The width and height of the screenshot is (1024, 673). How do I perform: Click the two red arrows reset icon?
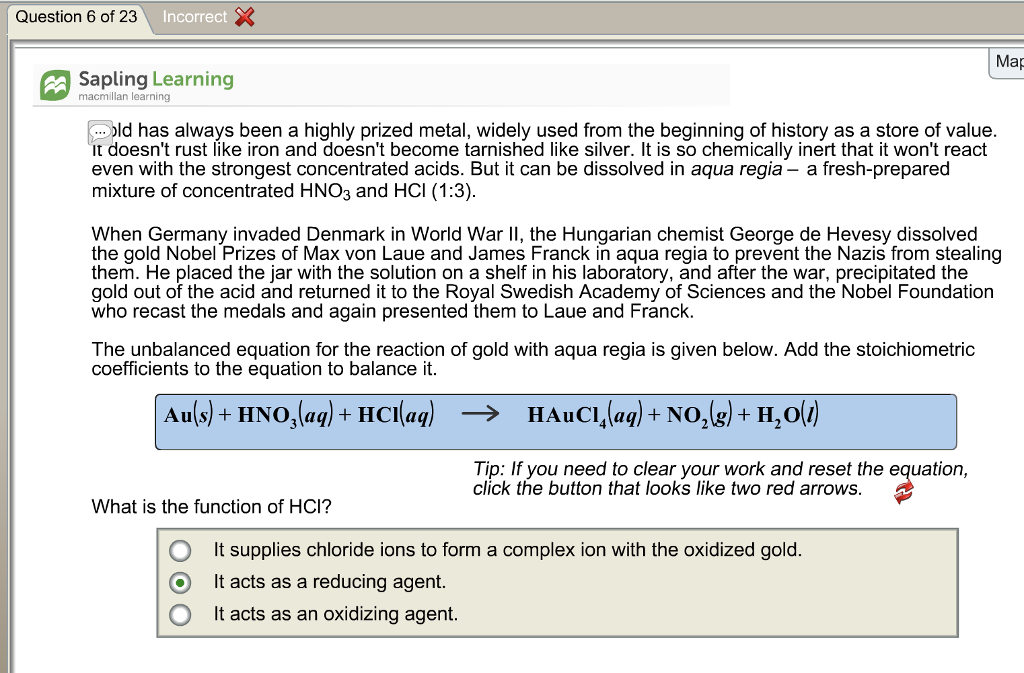[x=901, y=489]
